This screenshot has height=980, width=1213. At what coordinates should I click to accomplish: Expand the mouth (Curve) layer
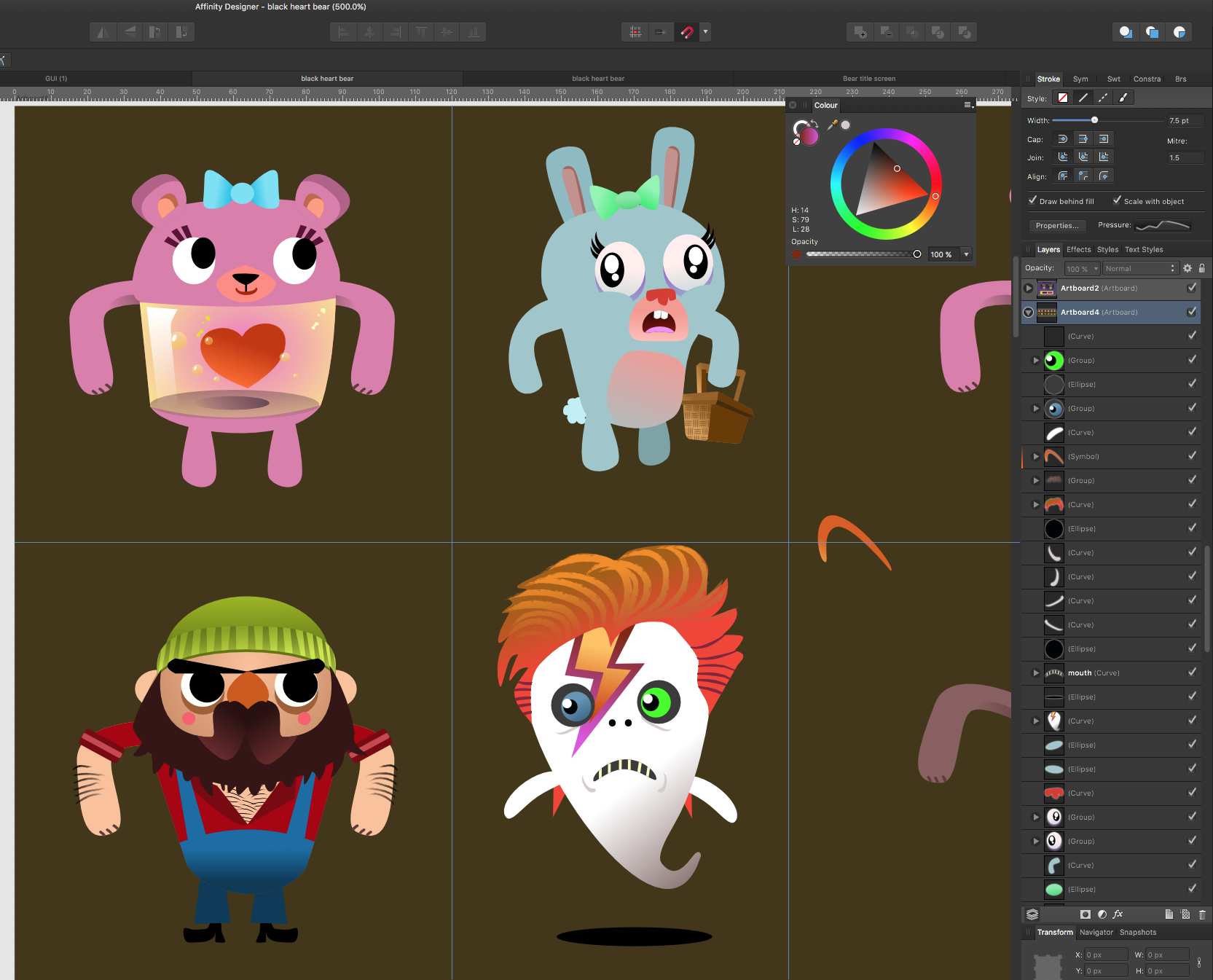coord(1036,673)
